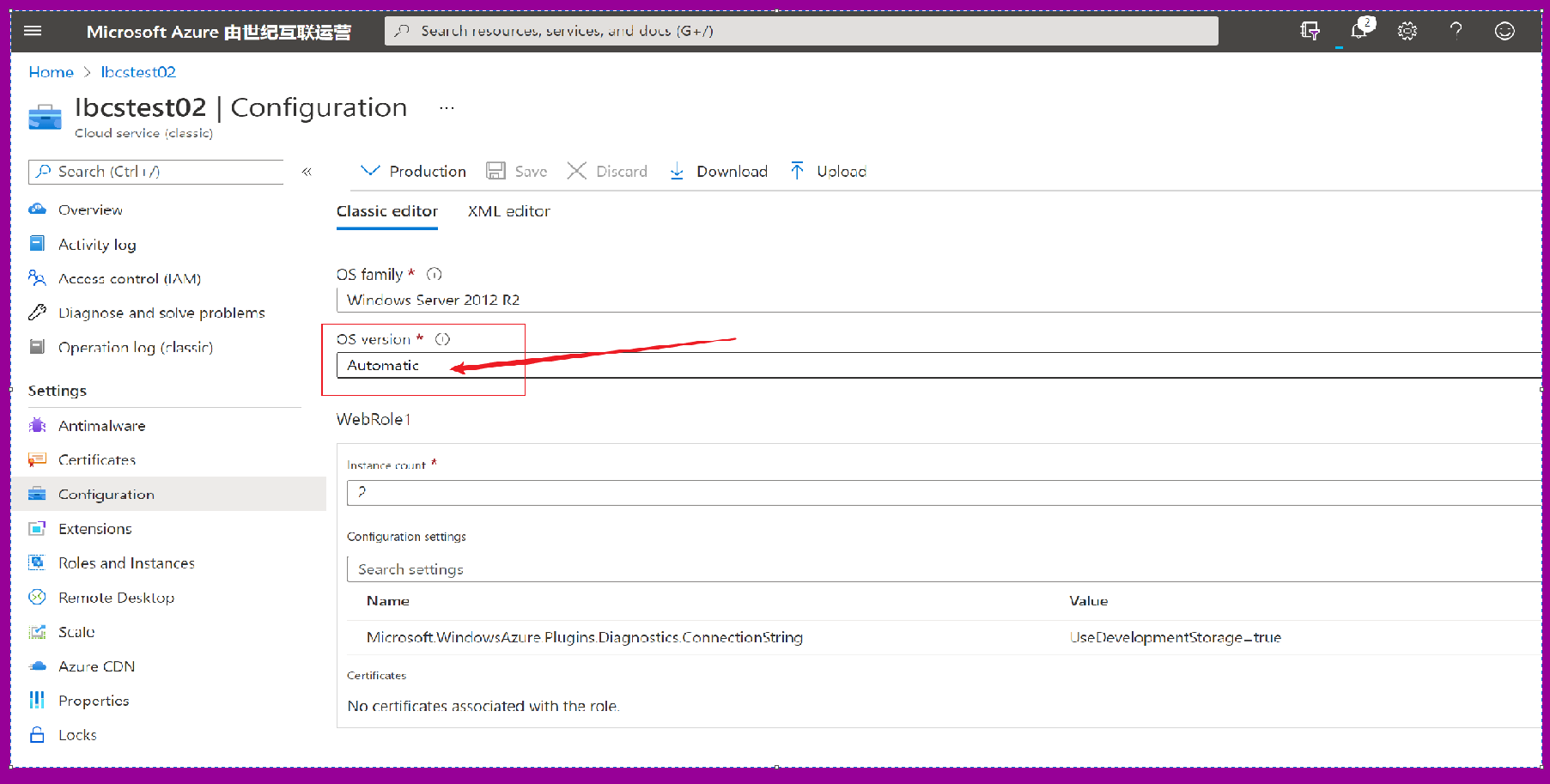Select the Classic editor tab
This screenshot has width=1550, height=784.
386,211
